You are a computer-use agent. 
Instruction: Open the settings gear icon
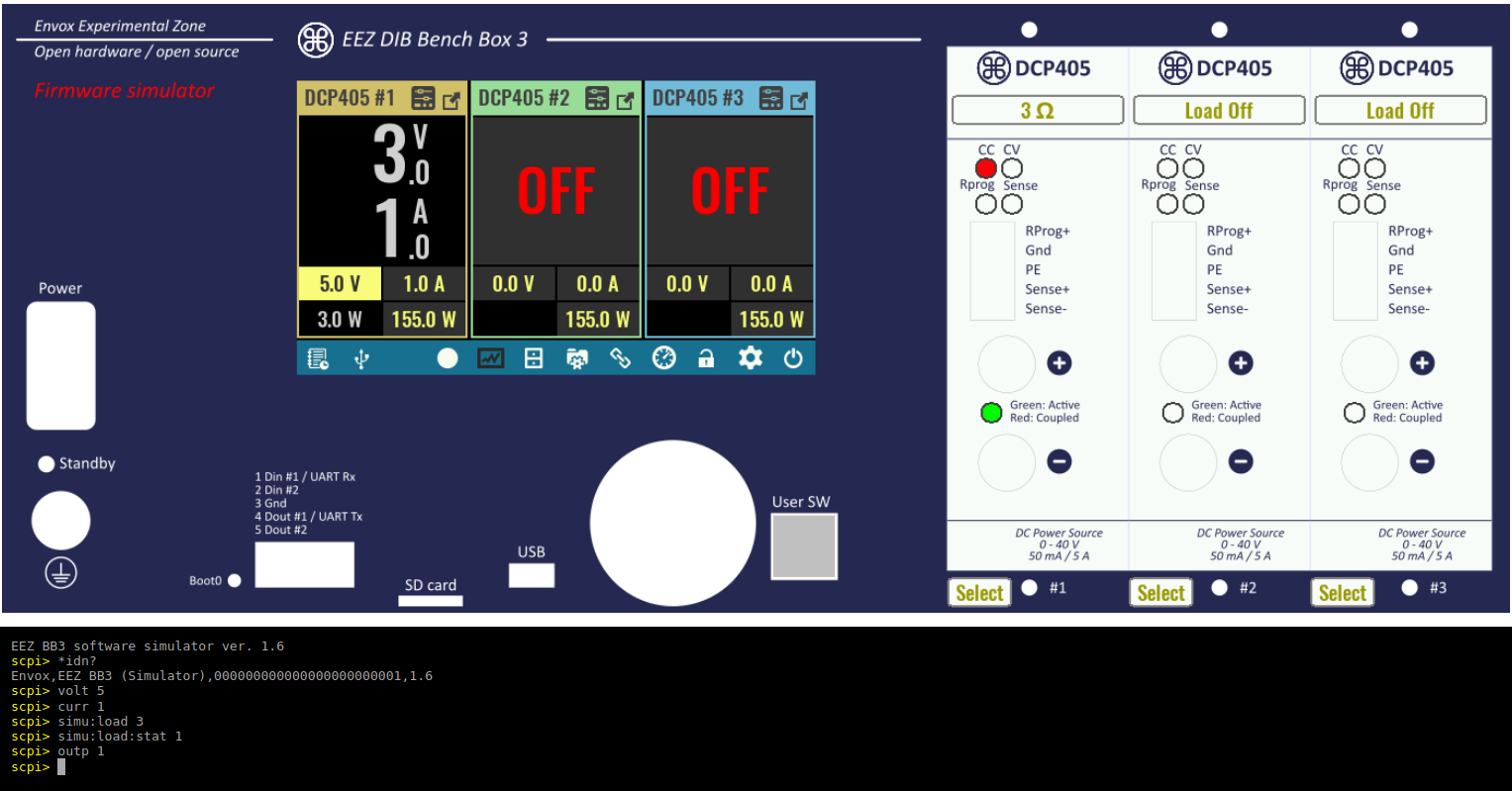click(751, 358)
